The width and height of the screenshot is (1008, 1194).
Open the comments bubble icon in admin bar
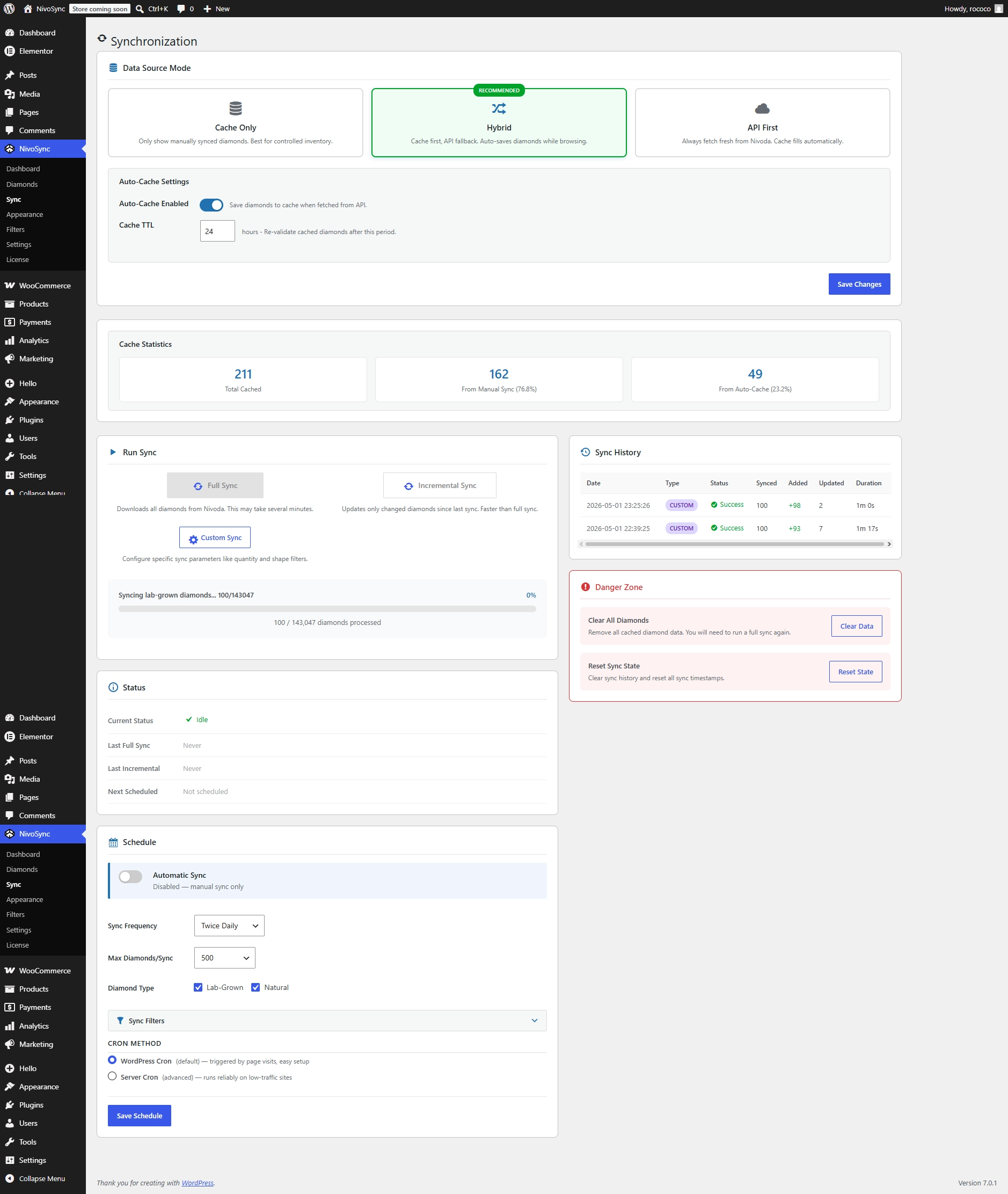pos(181,9)
